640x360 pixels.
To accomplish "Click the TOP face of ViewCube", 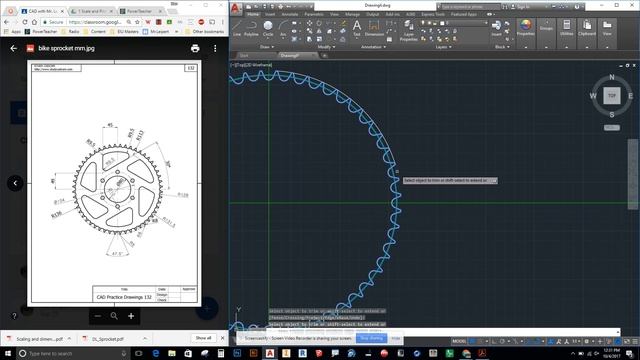I will pyautogui.click(x=611, y=96).
